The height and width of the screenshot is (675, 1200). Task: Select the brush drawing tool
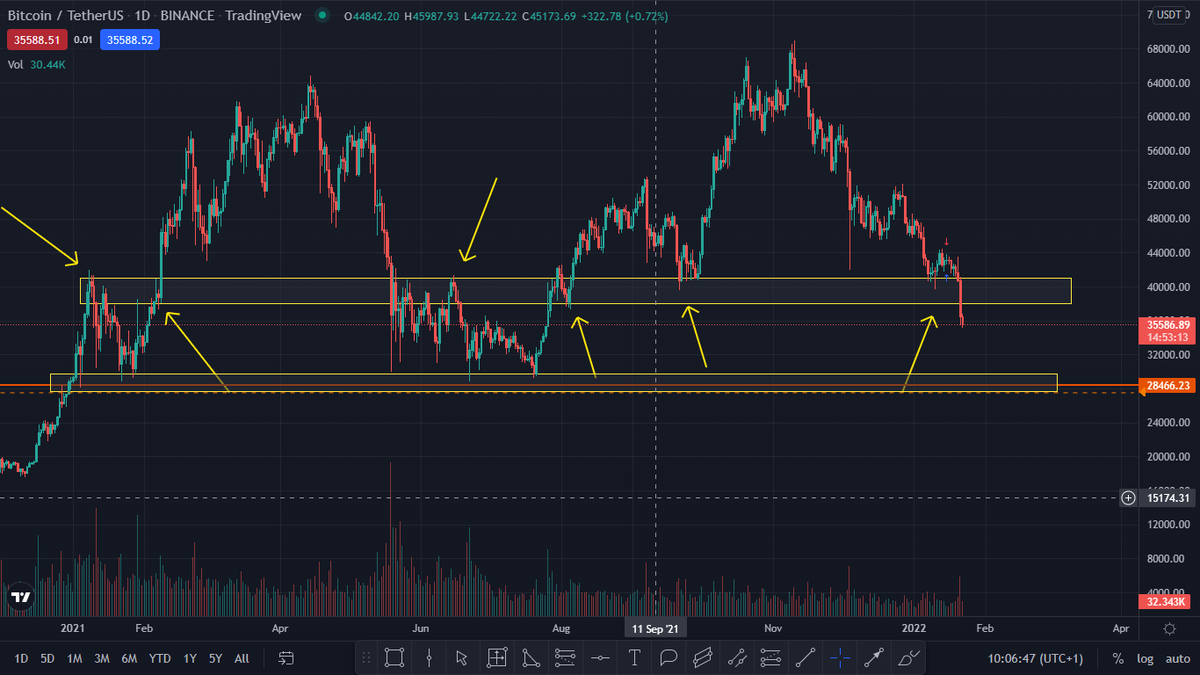tap(908, 658)
